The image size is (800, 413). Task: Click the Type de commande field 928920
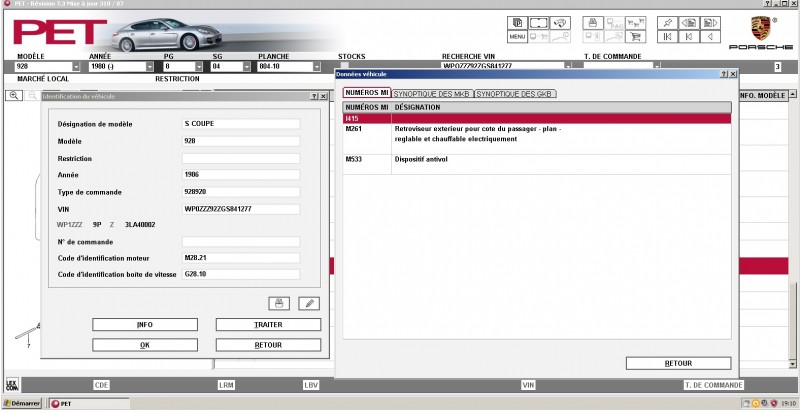point(241,192)
